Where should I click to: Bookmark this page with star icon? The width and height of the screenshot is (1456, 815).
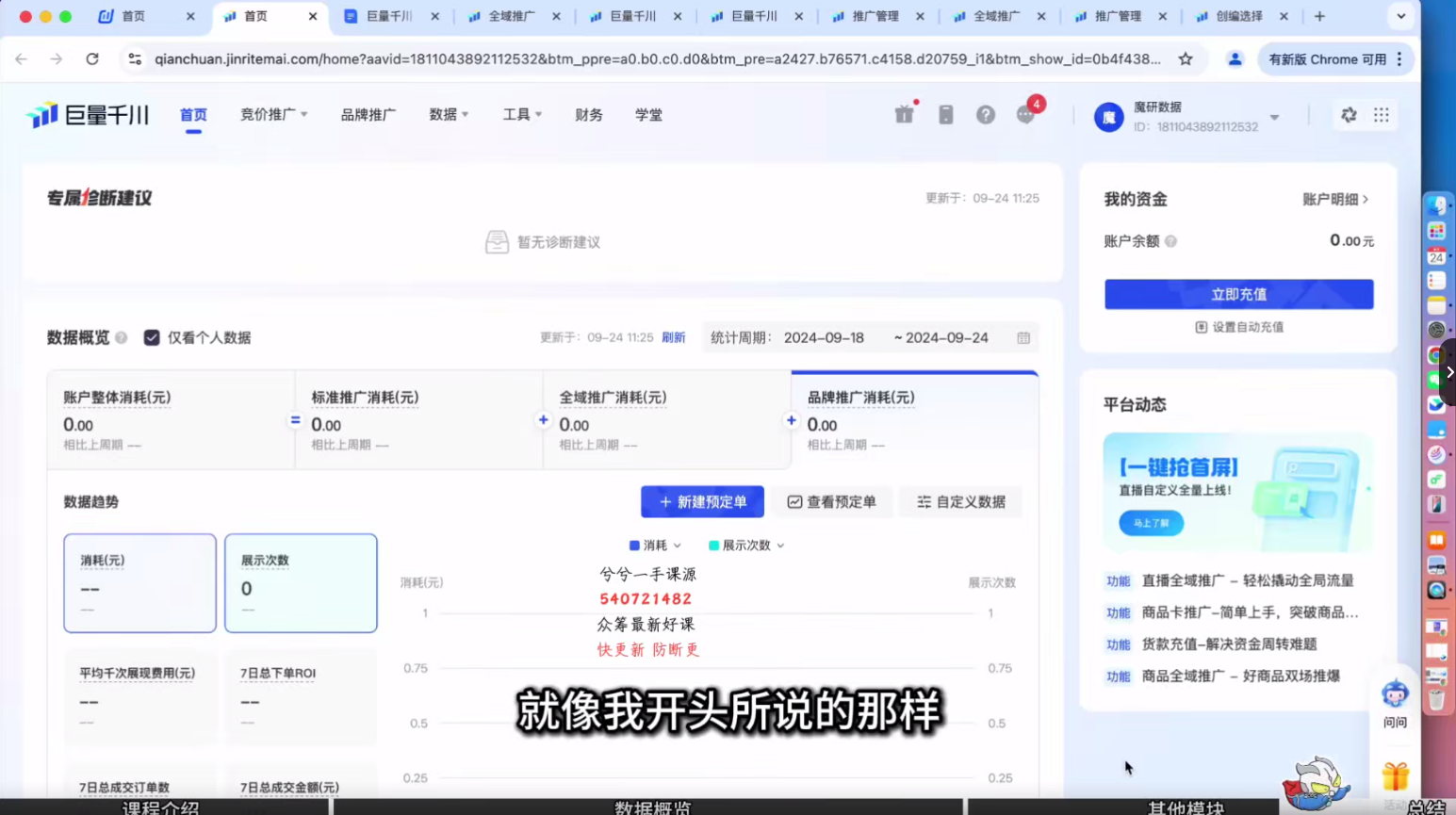(1186, 59)
